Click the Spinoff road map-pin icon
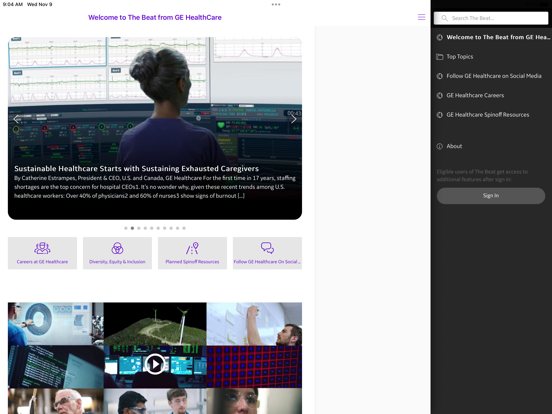 [192, 248]
